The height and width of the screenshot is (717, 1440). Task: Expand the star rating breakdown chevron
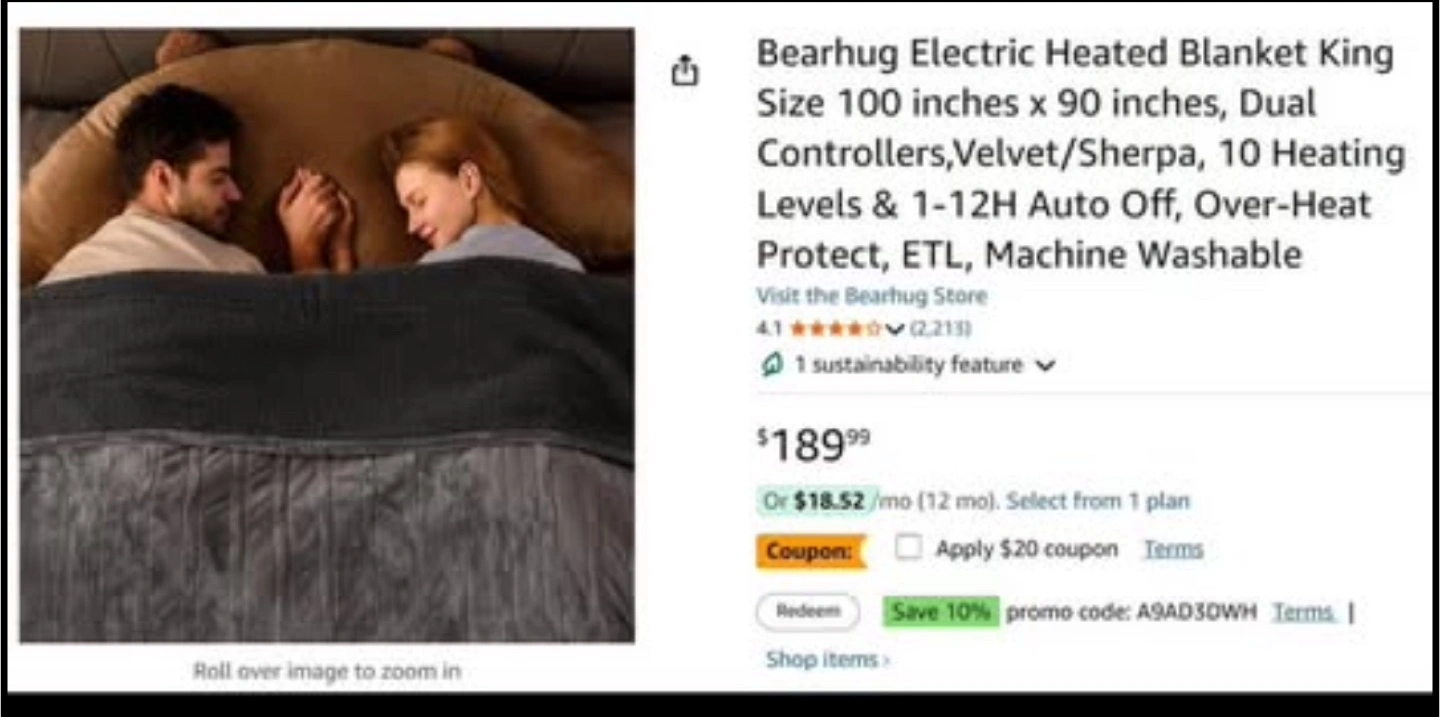(x=895, y=329)
